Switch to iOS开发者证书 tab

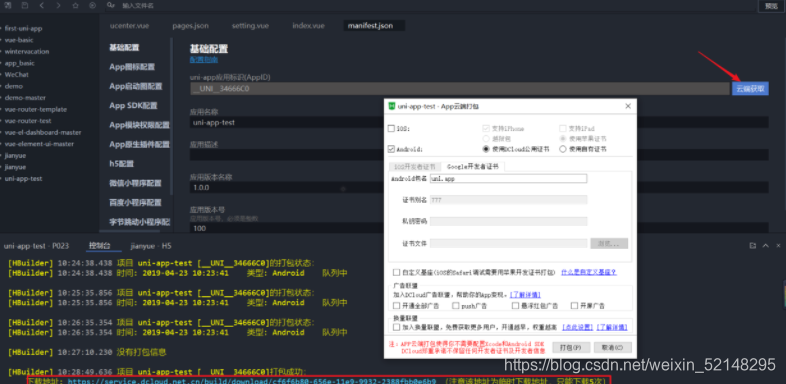[415, 167]
